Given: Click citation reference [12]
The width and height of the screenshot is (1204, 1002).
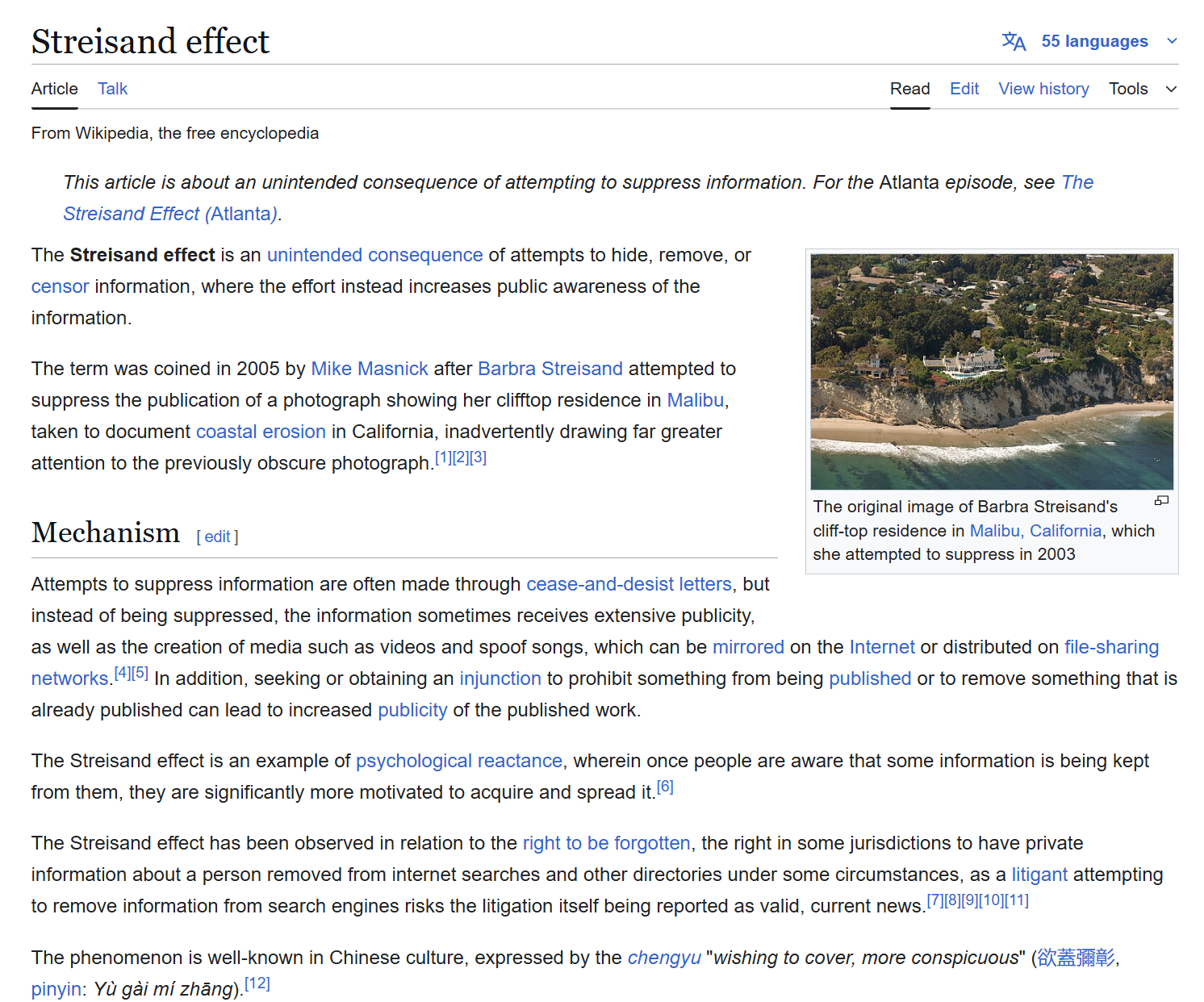Looking at the screenshot, I should (257, 983).
